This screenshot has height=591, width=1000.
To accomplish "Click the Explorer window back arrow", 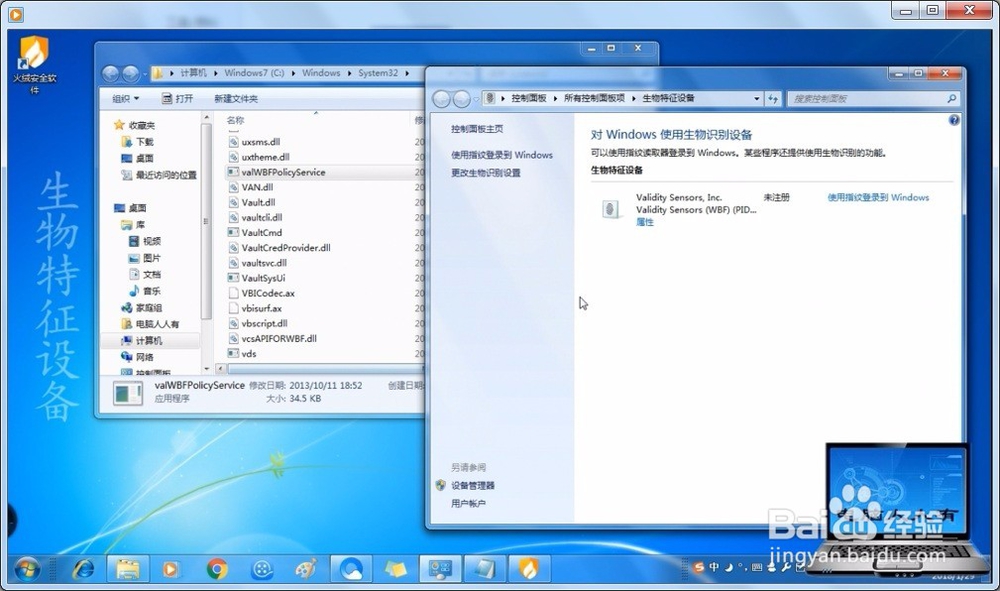I will pos(110,74).
